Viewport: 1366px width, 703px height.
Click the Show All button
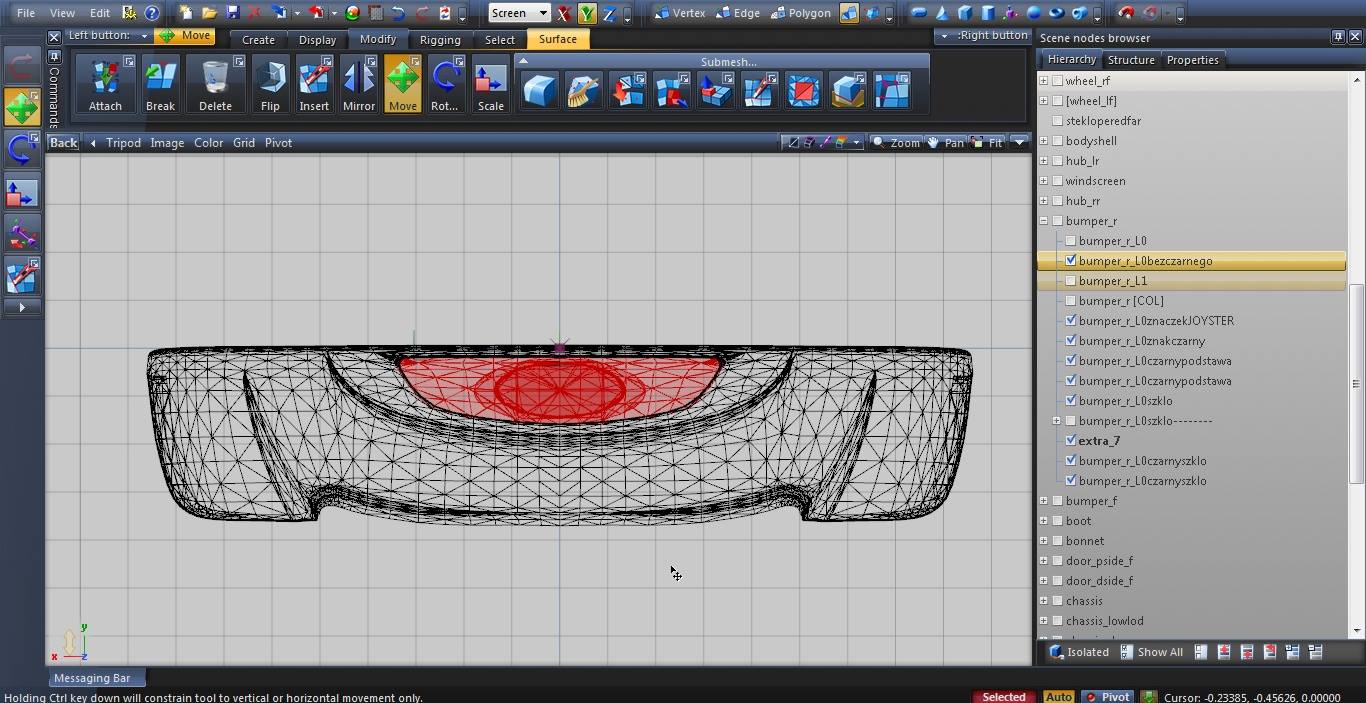click(1151, 652)
